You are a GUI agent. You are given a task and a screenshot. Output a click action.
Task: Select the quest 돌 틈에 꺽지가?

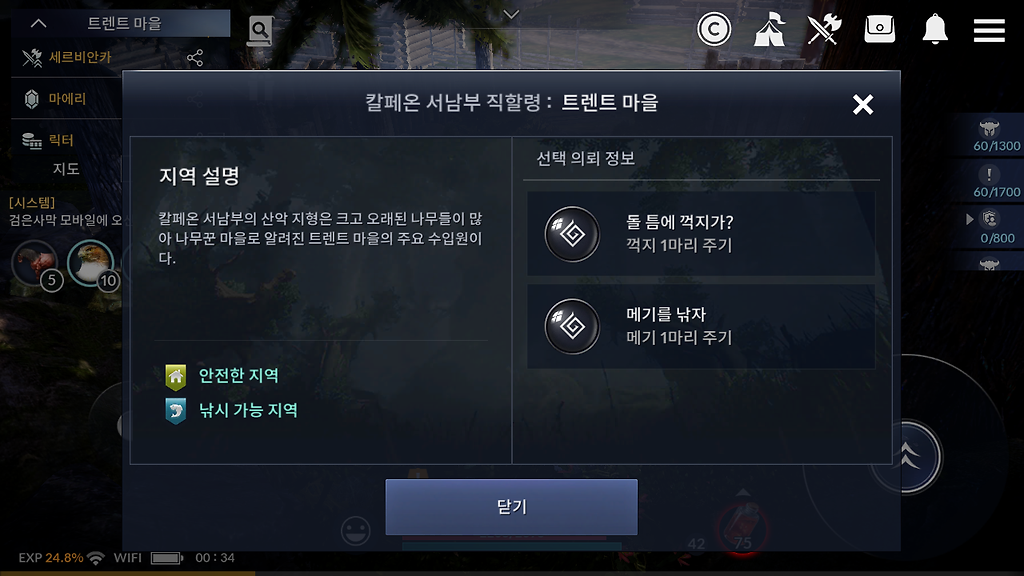point(701,234)
